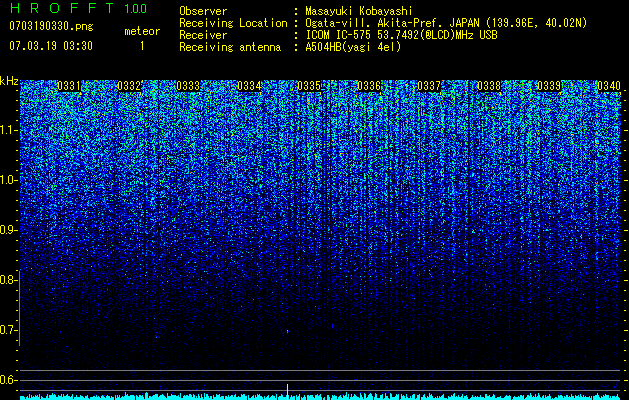Click the 0333 time marker
The image size is (629, 400).
189,86
